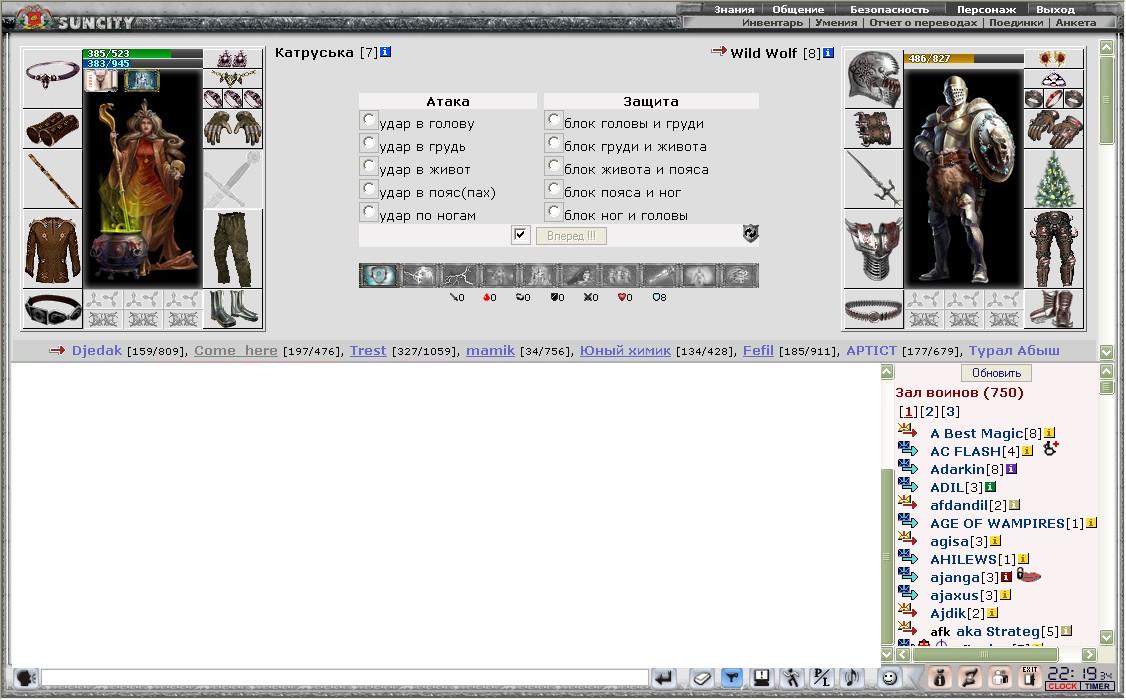
Task: Click the send message enter-arrow icon
Action: pos(664,677)
